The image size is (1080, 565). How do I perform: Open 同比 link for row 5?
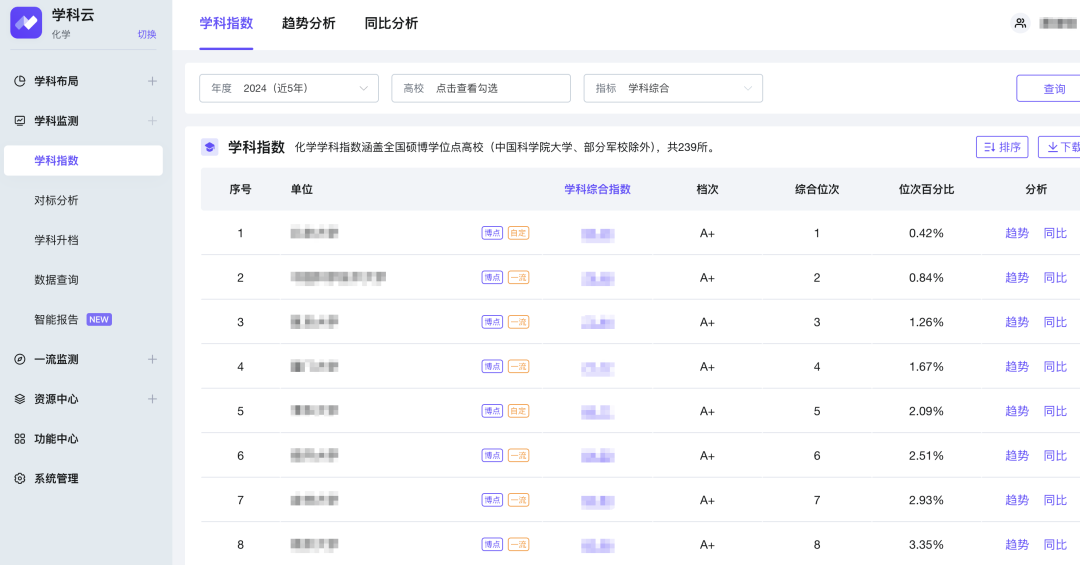(1055, 411)
